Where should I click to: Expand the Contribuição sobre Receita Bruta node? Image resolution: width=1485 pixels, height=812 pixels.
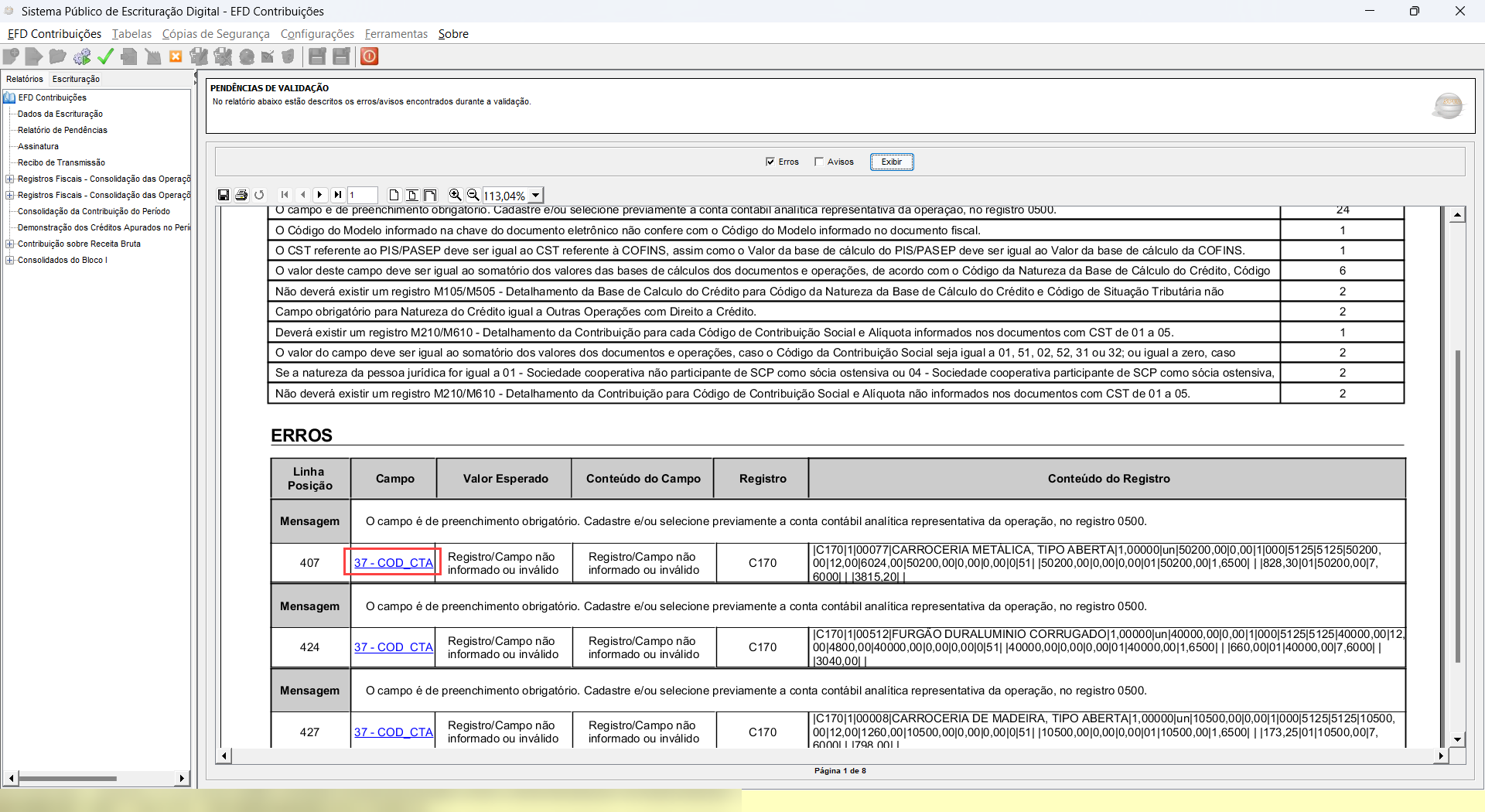(x=10, y=244)
